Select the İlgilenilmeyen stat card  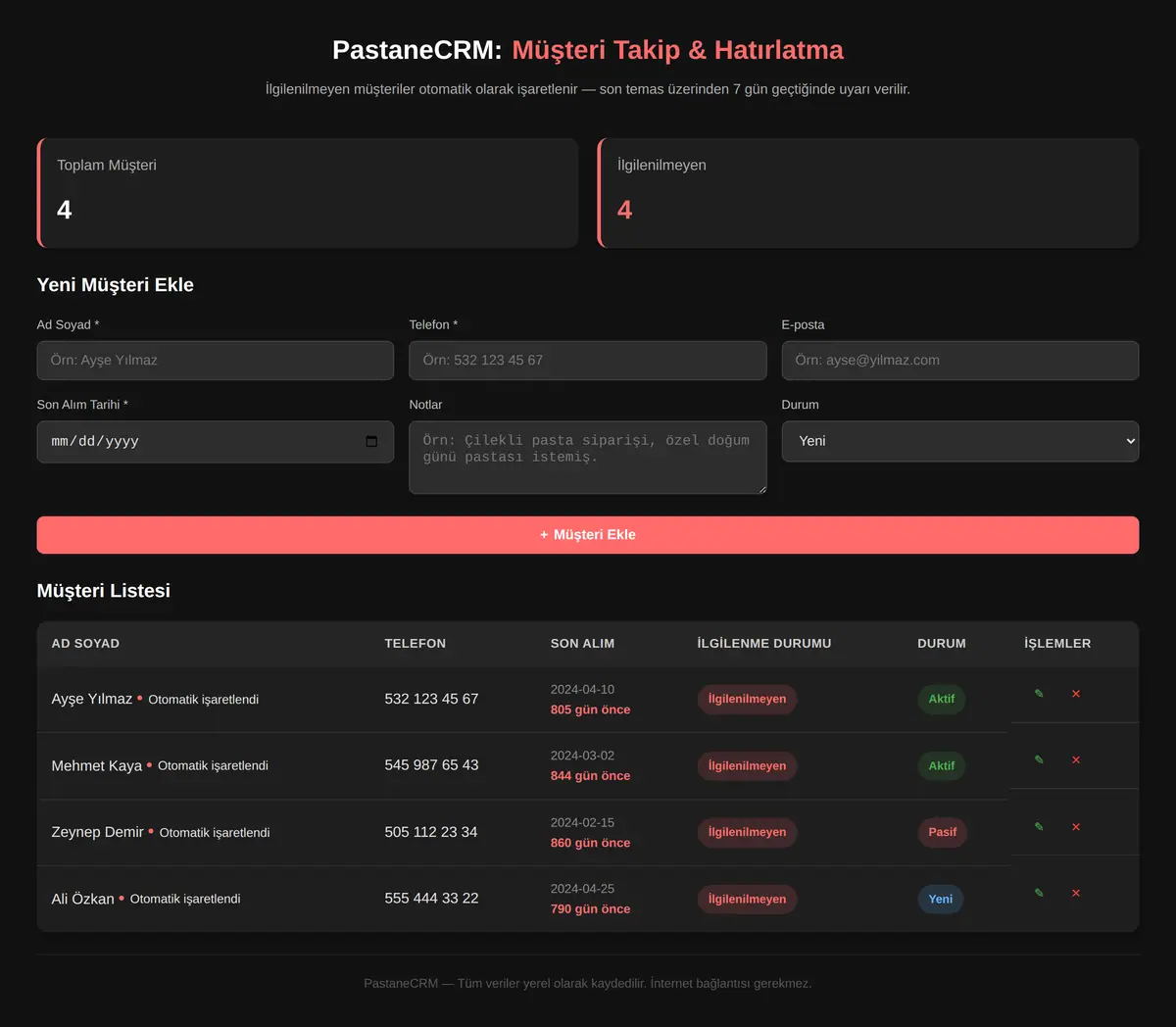tap(868, 193)
